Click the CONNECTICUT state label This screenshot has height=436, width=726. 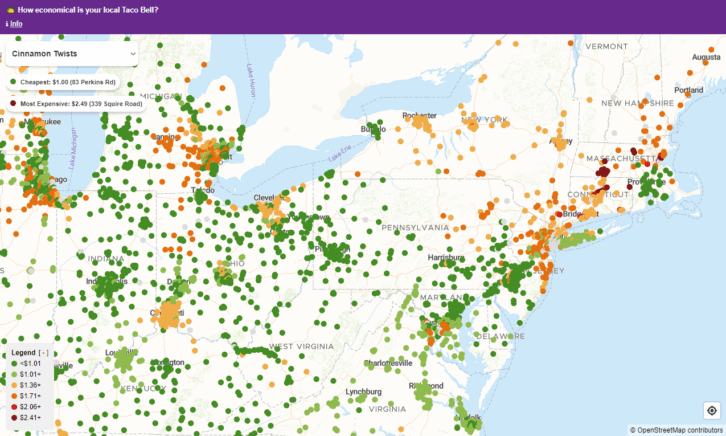pos(598,194)
